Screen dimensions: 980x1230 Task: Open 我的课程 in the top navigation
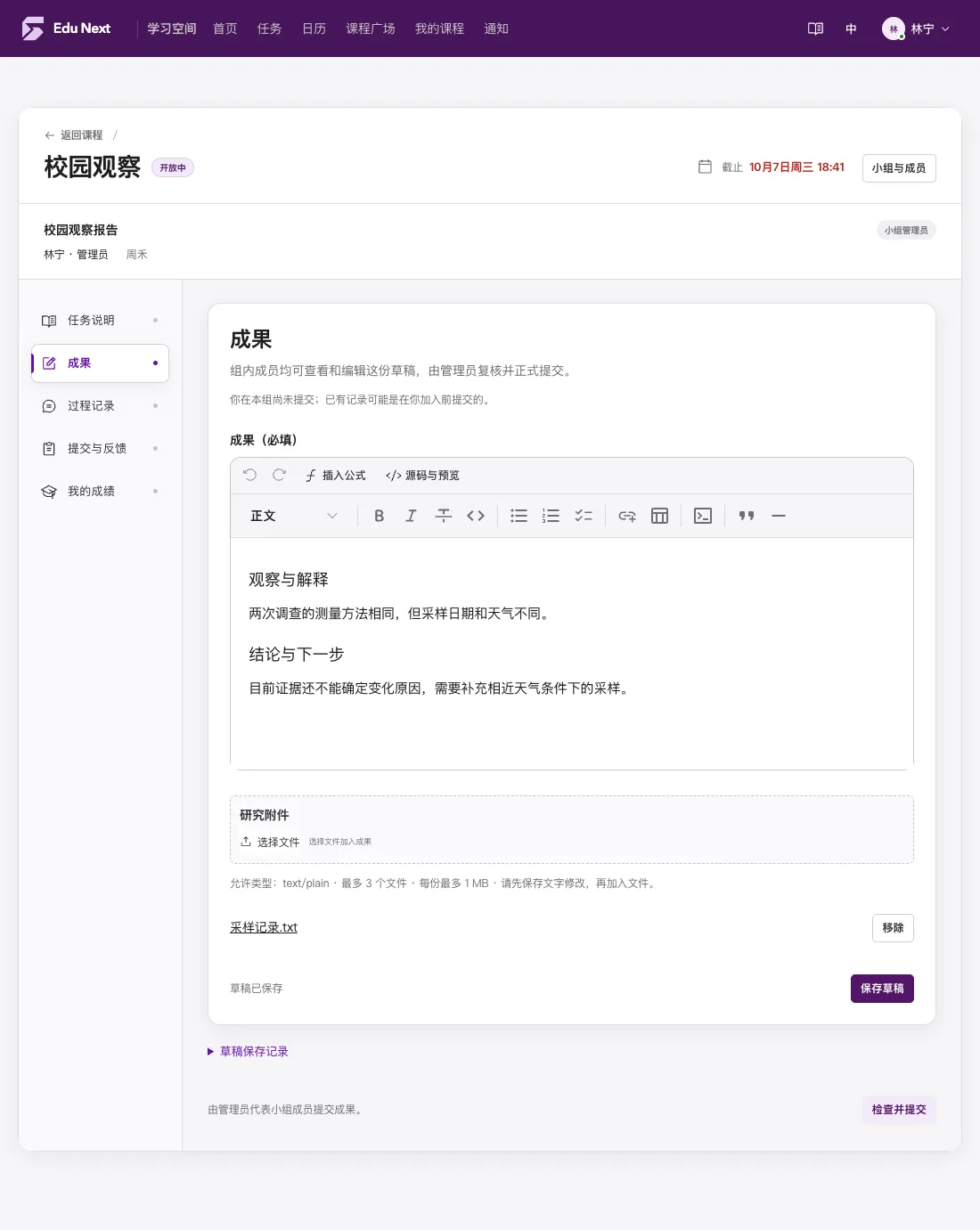tap(439, 29)
